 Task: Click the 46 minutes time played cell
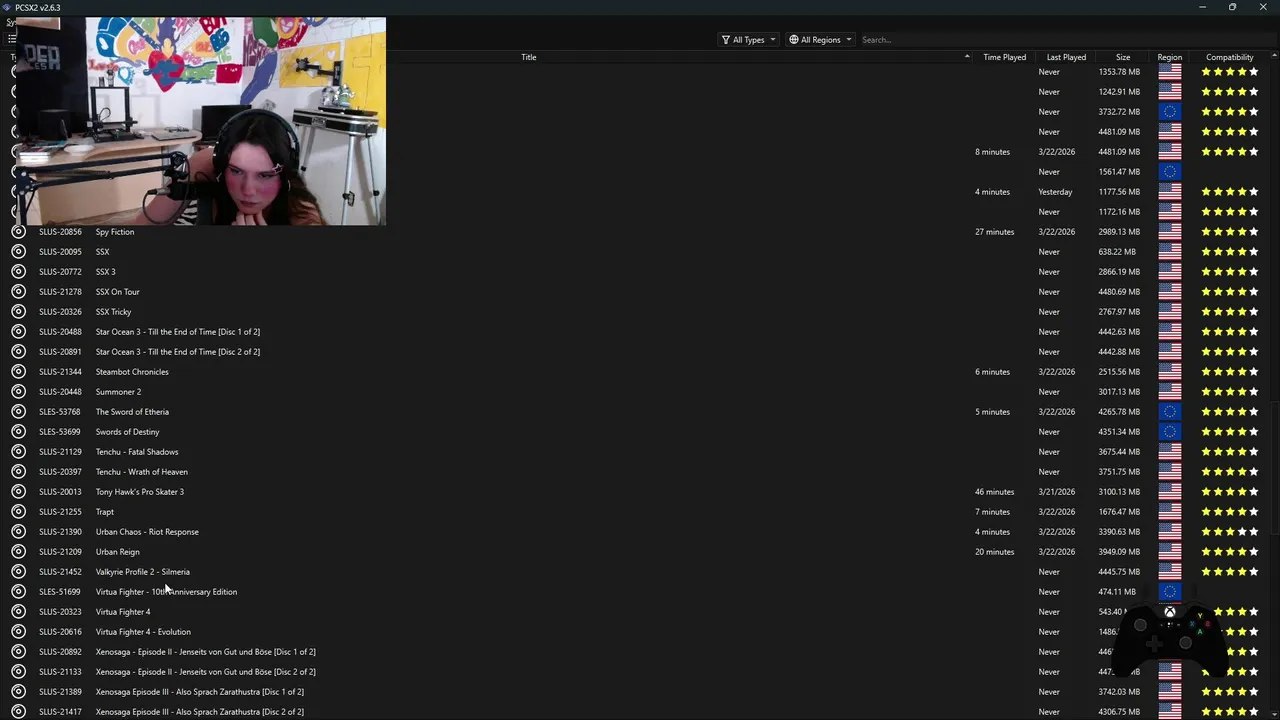994,491
